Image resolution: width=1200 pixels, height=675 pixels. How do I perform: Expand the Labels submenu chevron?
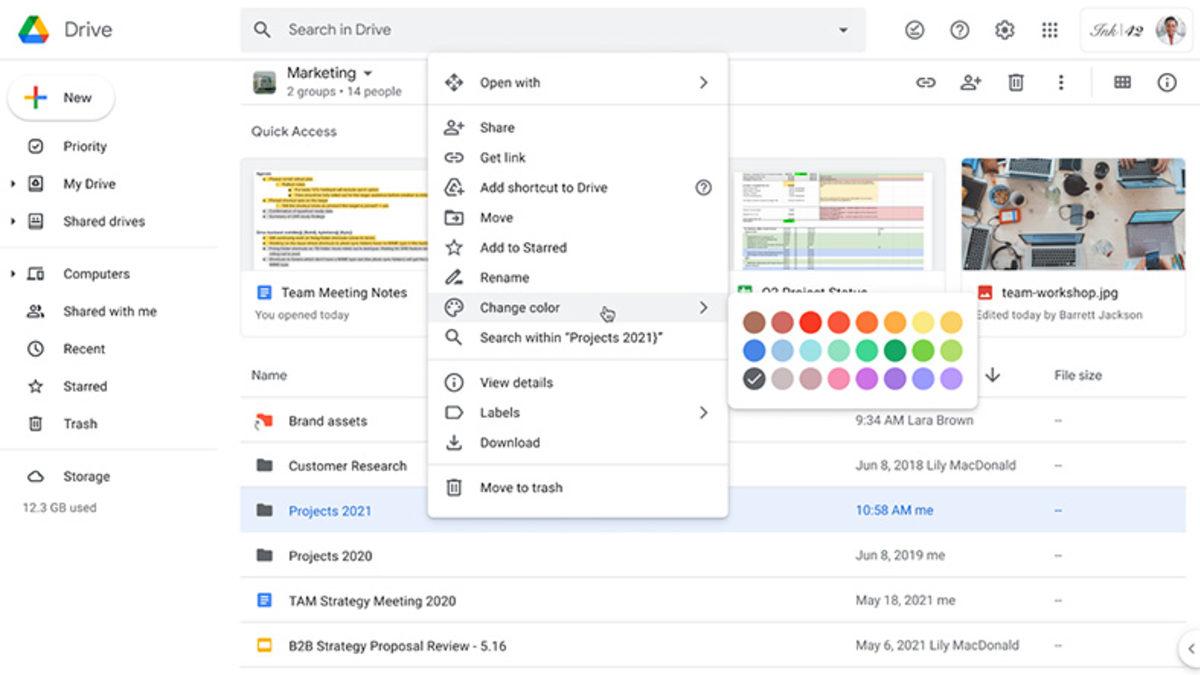(703, 412)
